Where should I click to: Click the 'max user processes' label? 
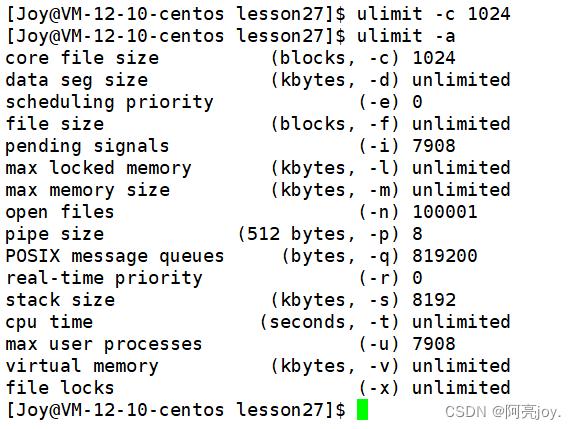pos(104,345)
